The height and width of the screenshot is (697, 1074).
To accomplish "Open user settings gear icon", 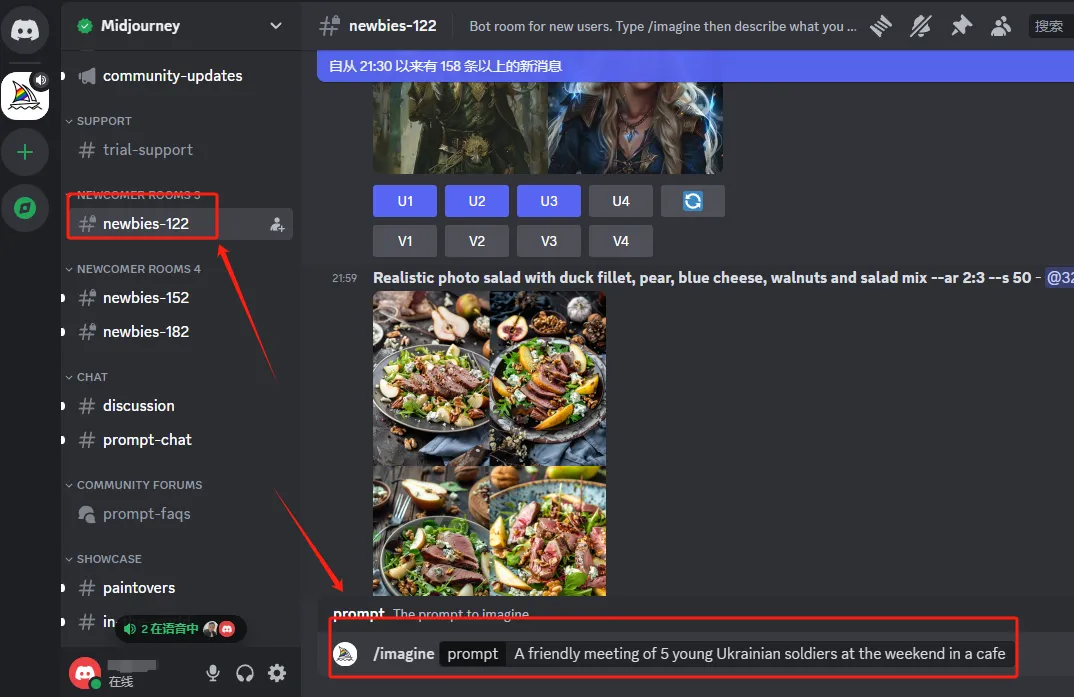I will [x=277, y=673].
